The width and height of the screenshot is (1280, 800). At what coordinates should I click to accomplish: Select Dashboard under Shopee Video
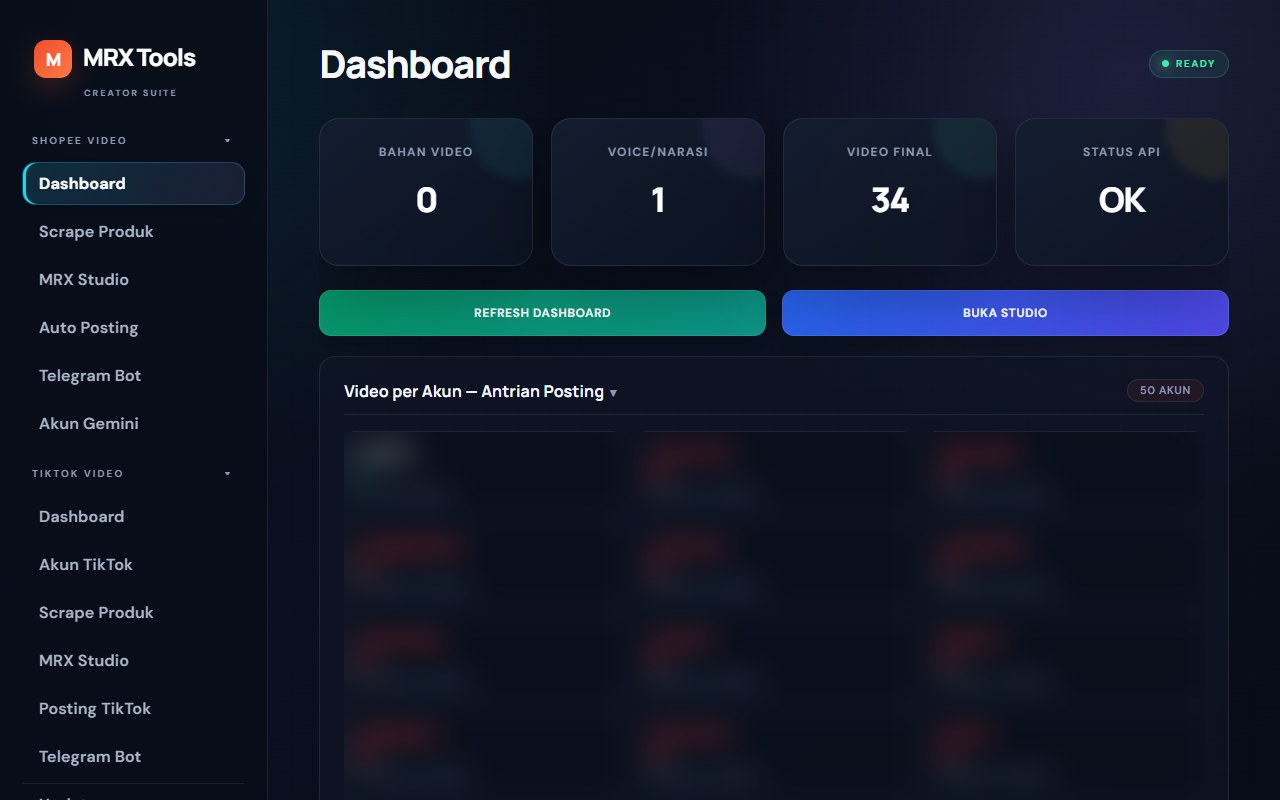click(x=134, y=183)
